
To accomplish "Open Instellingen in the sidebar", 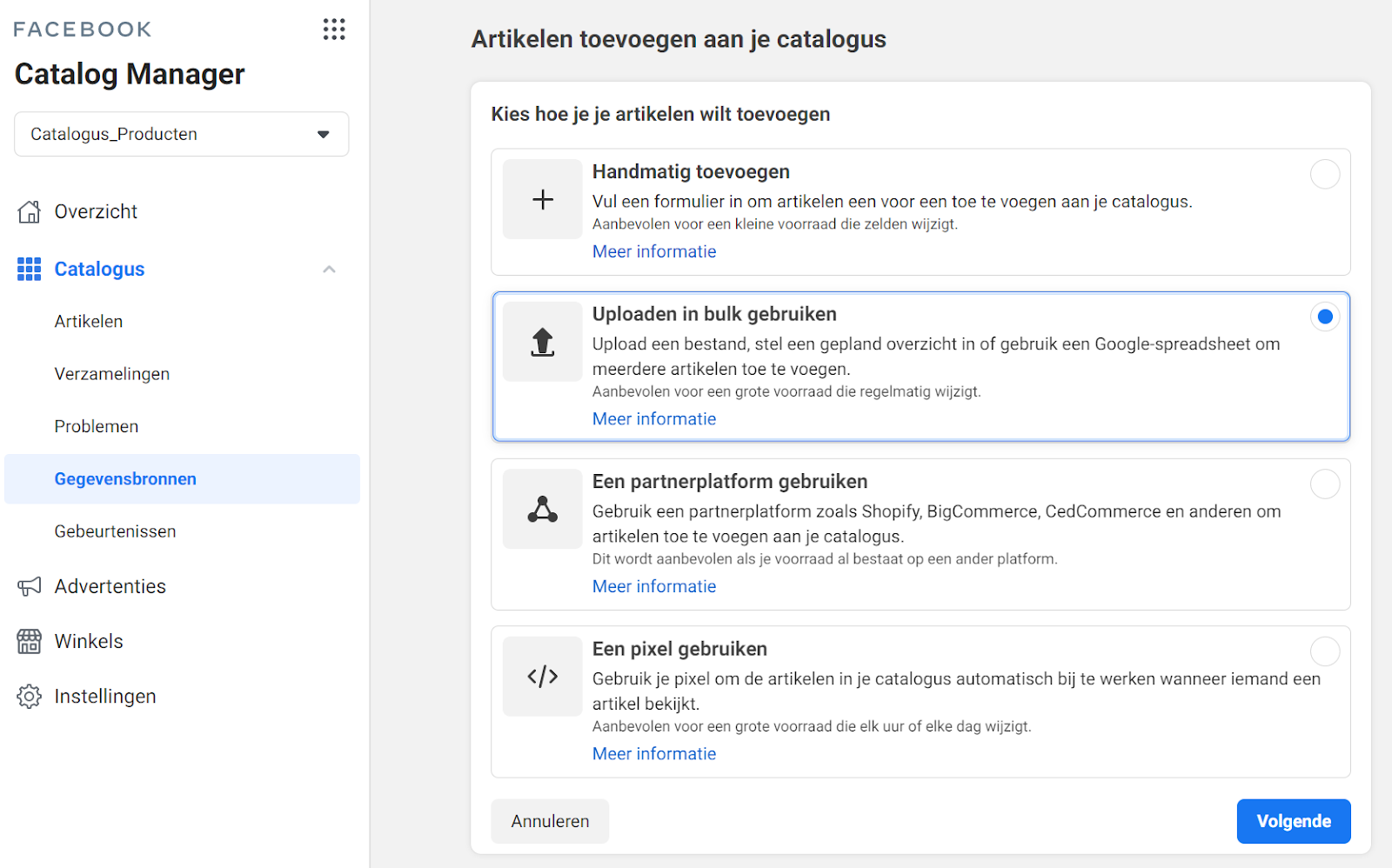I will [105, 696].
